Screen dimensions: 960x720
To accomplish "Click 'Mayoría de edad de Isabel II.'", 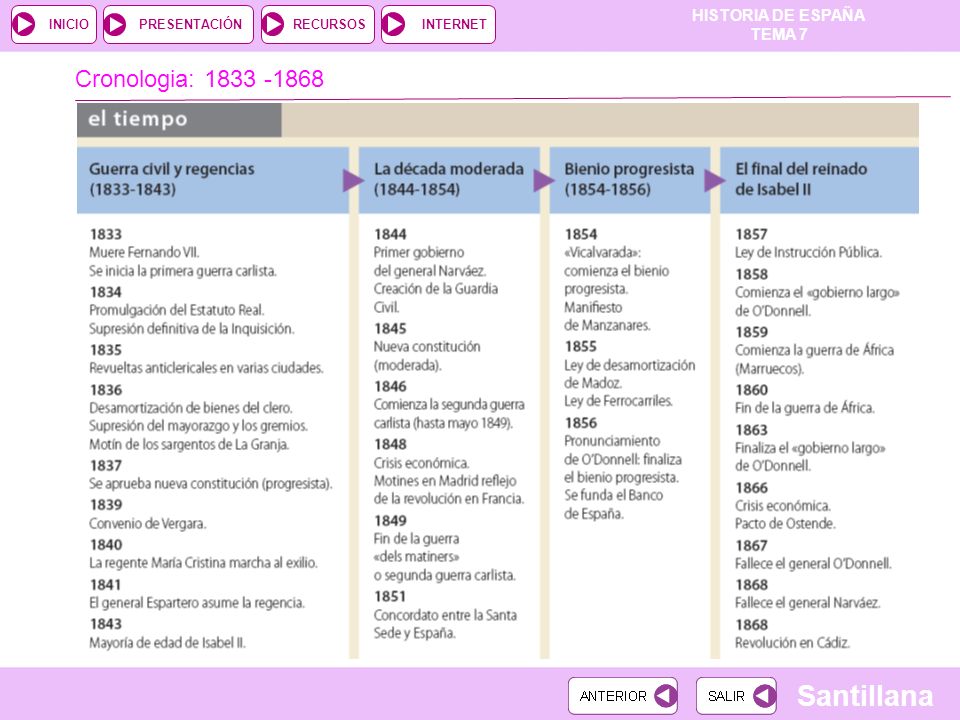I will point(167,643).
